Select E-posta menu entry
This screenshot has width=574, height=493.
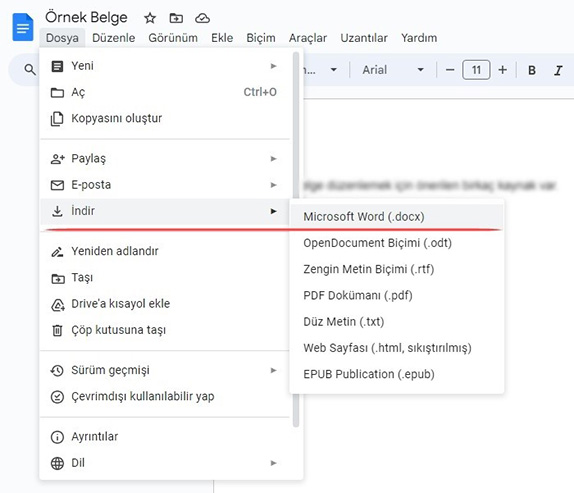(165, 185)
